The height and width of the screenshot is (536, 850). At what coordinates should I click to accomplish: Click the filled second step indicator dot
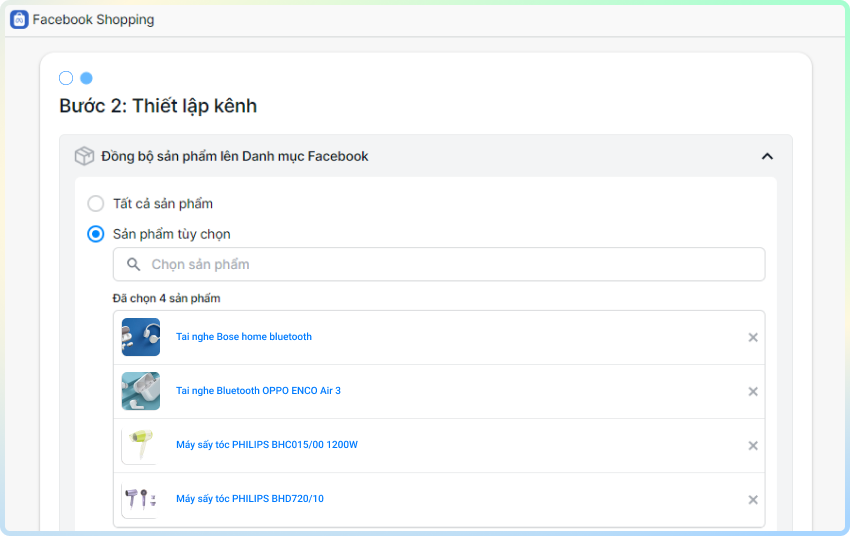click(86, 78)
